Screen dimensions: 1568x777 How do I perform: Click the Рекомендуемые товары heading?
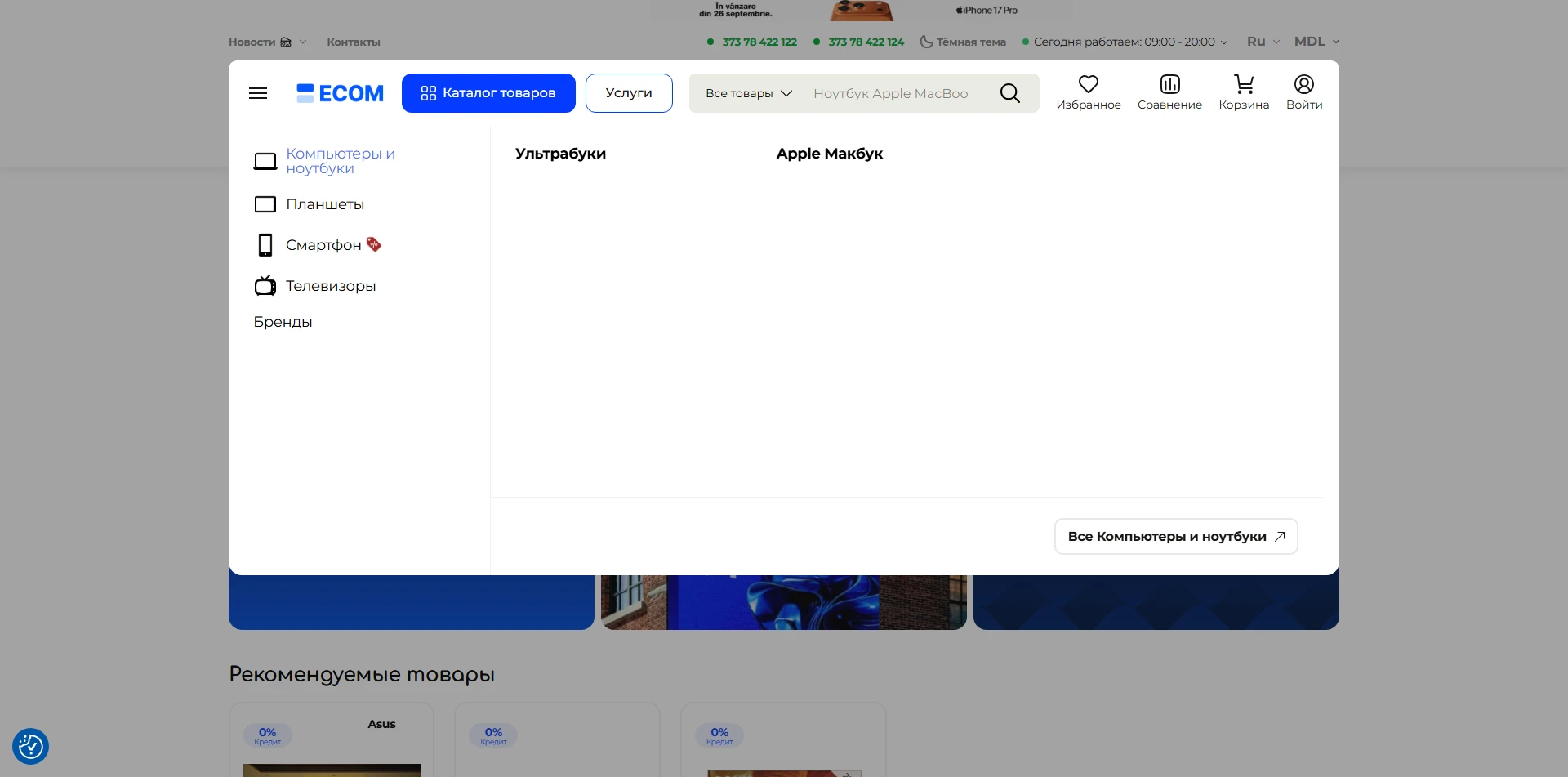click(x=362, y=675)
